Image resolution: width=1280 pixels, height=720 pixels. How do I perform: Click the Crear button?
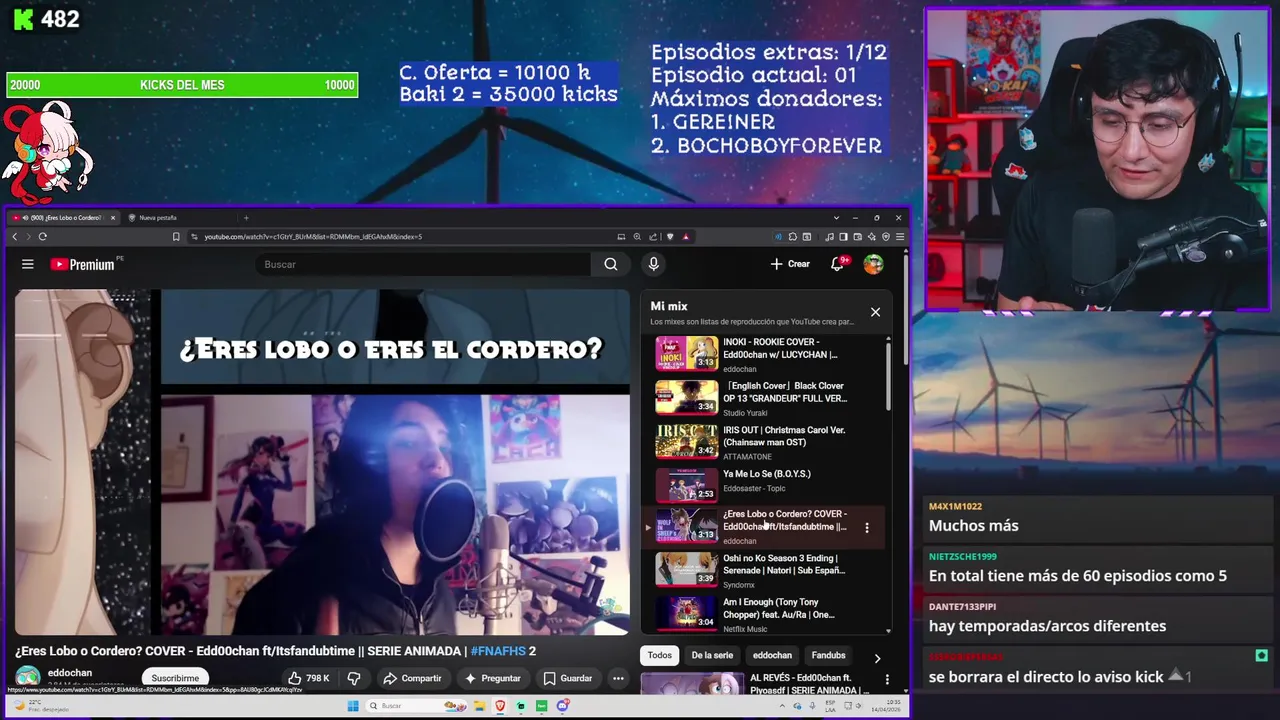(790, 264)
